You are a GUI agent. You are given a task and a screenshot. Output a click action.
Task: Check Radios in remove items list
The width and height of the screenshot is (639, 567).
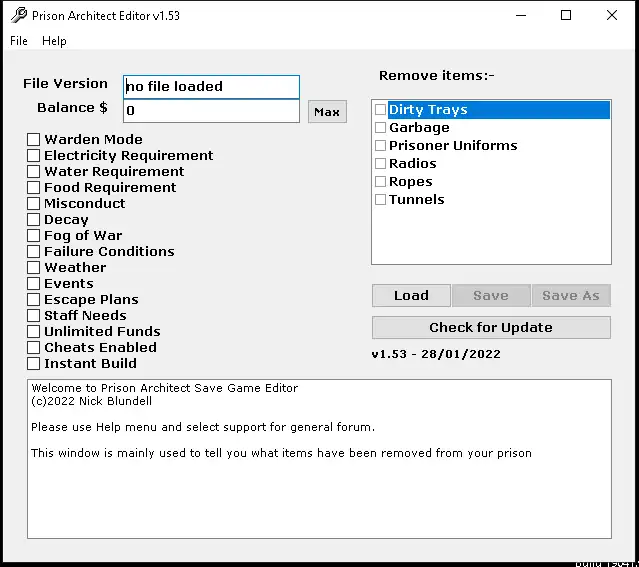click(380, 163)
